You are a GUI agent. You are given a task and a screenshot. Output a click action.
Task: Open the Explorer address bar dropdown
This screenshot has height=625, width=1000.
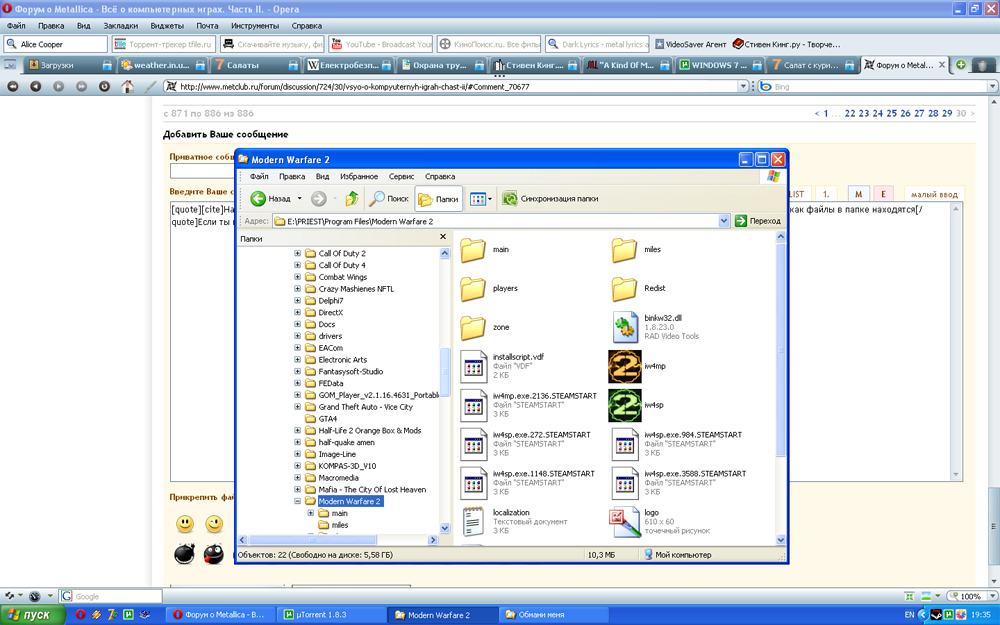pyautogui.click(x=725, y=221)
